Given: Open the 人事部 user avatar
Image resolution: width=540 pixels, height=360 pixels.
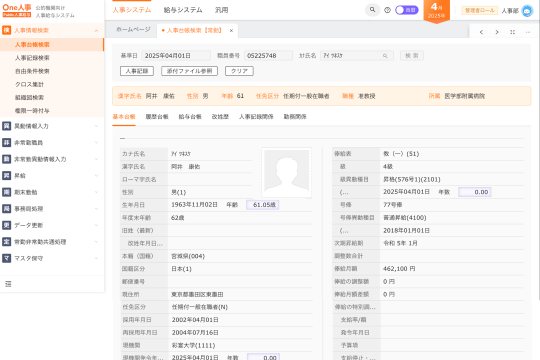Looking at the screenshot, I should (x=527, y=11).
